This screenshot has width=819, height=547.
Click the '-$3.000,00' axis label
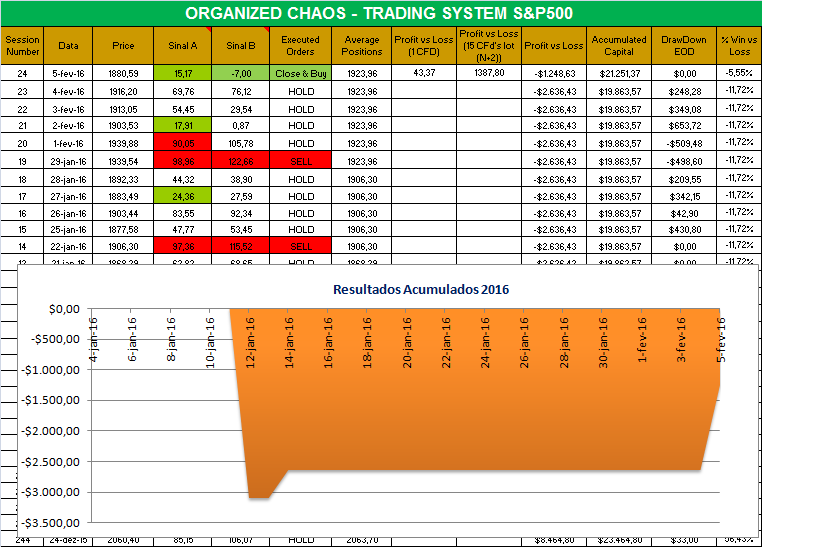click(51, 492)
